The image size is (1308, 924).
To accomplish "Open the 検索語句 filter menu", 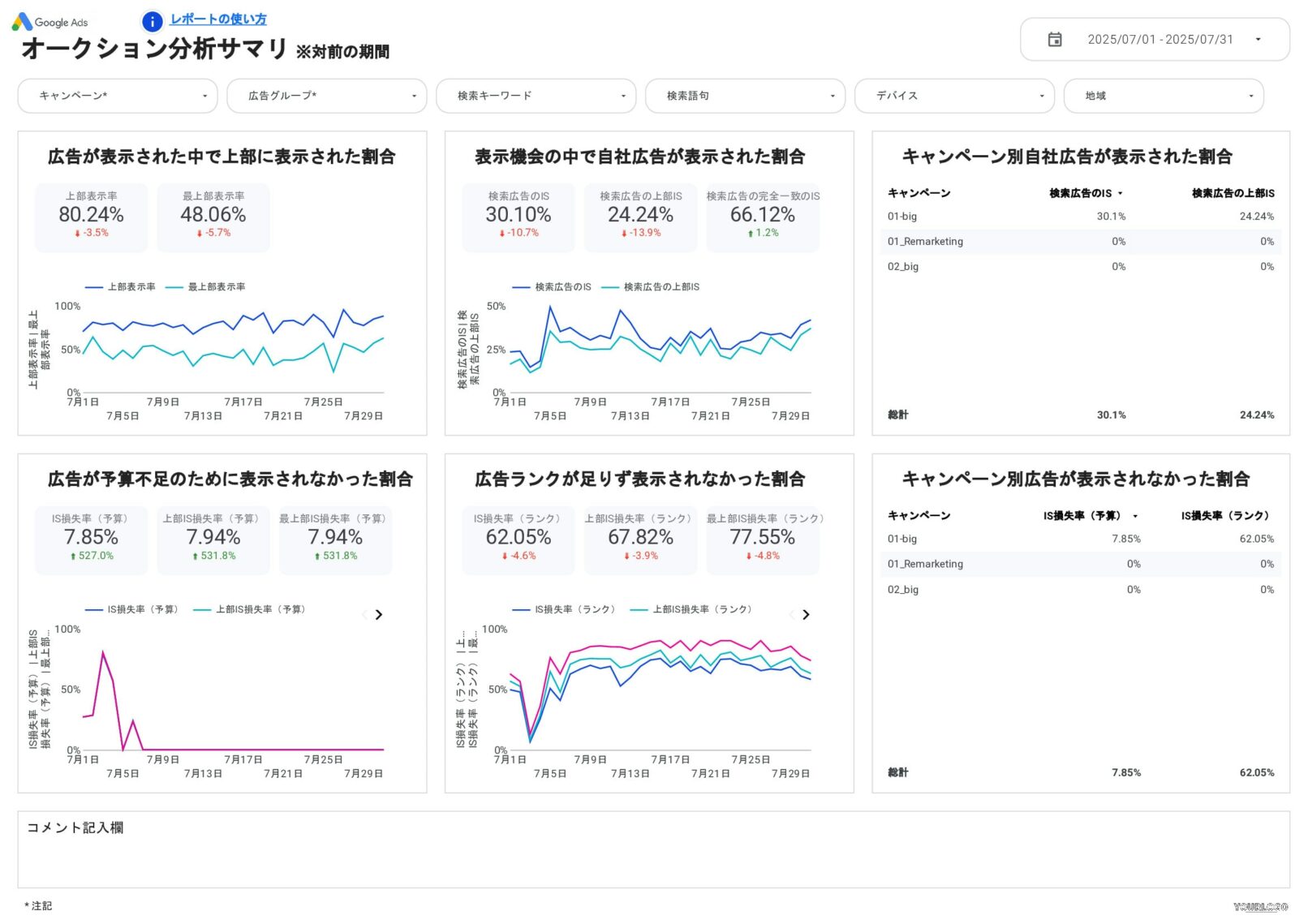I will (745, 95).
